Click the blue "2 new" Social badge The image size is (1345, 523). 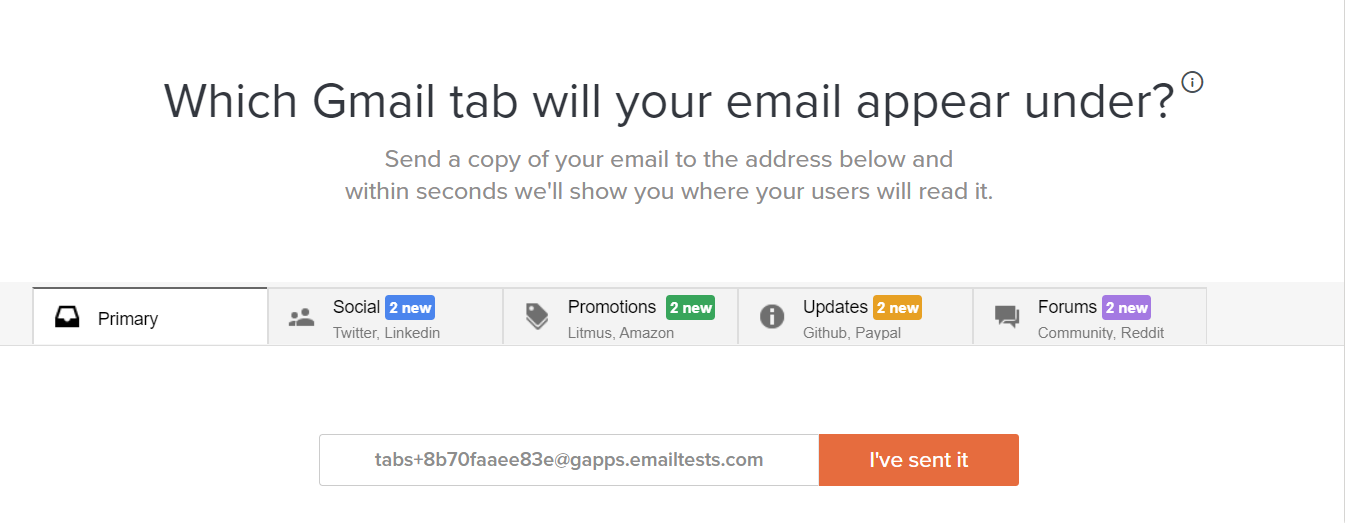click(x=410, y=308)
